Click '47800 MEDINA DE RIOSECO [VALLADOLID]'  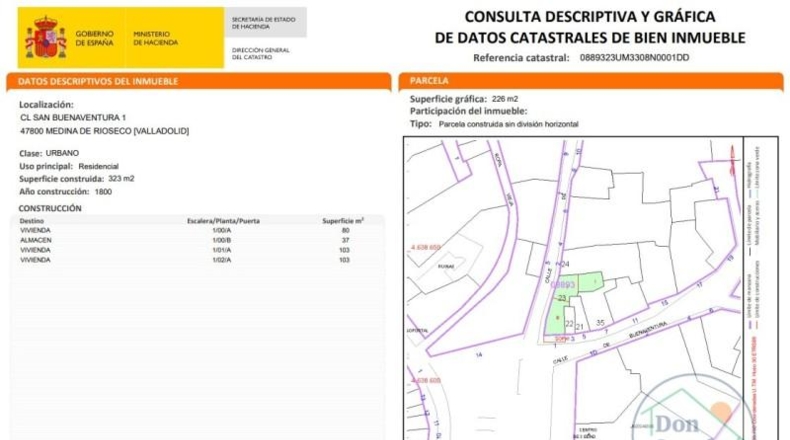pos(104,131)
